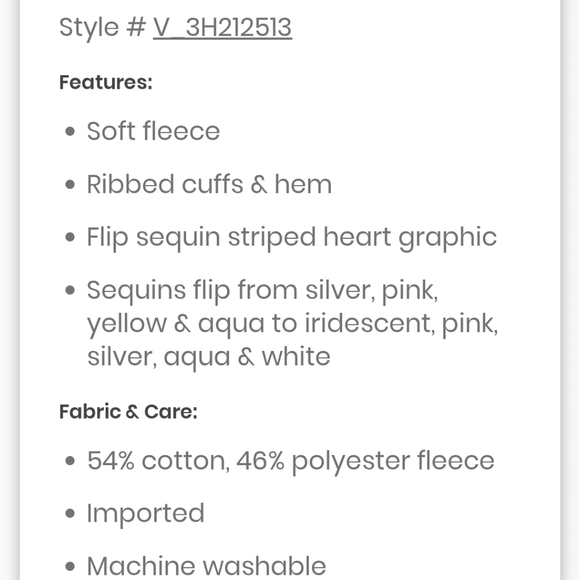Click the Imported bullet item

click(145, 514)
